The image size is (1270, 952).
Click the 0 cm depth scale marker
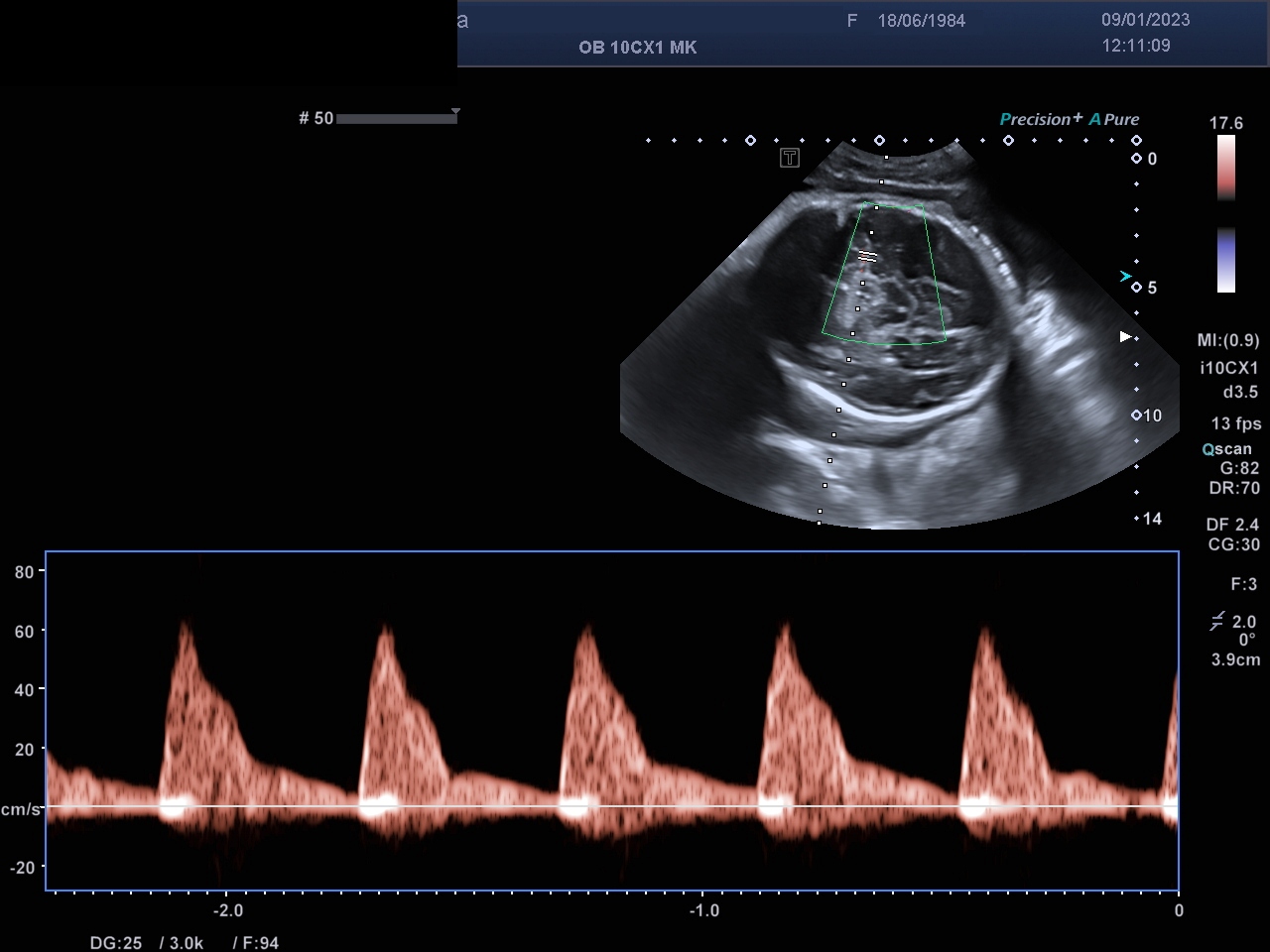tap(1137, 159)
